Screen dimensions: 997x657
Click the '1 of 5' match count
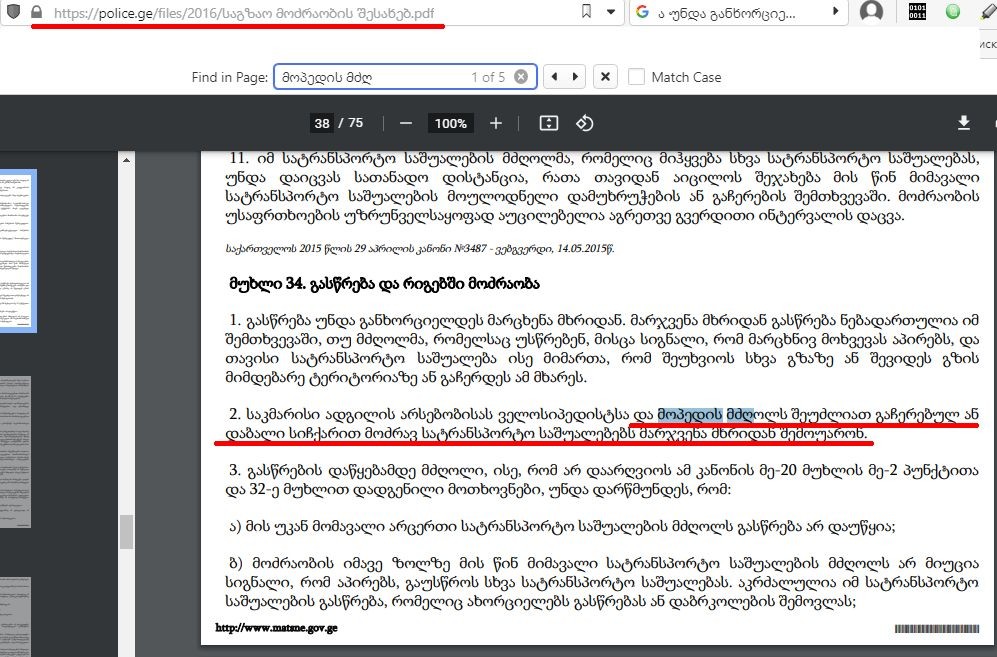[488, 77]
